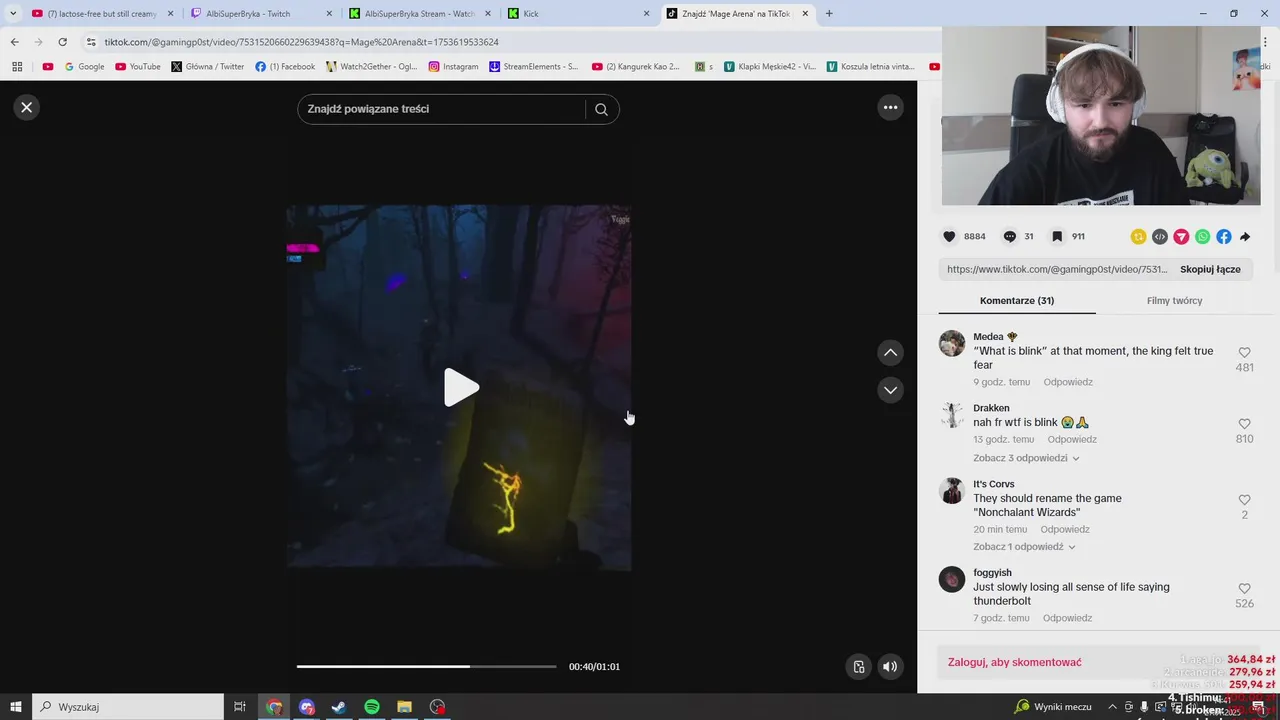Switch to the AlbiSuperBryka Stream Kick tab

tap(420, 14)
